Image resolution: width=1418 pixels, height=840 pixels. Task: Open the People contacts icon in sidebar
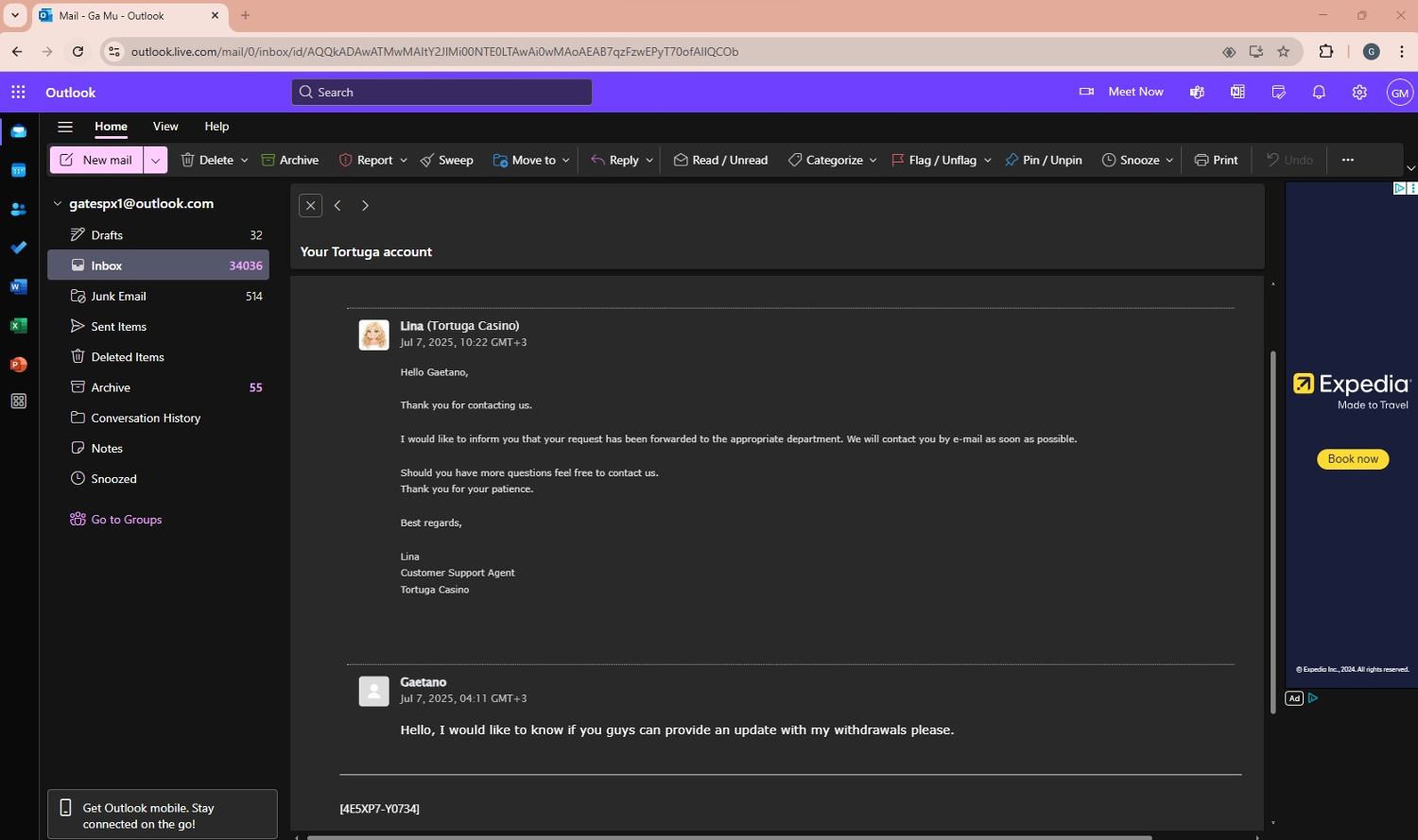coord(18,209)
